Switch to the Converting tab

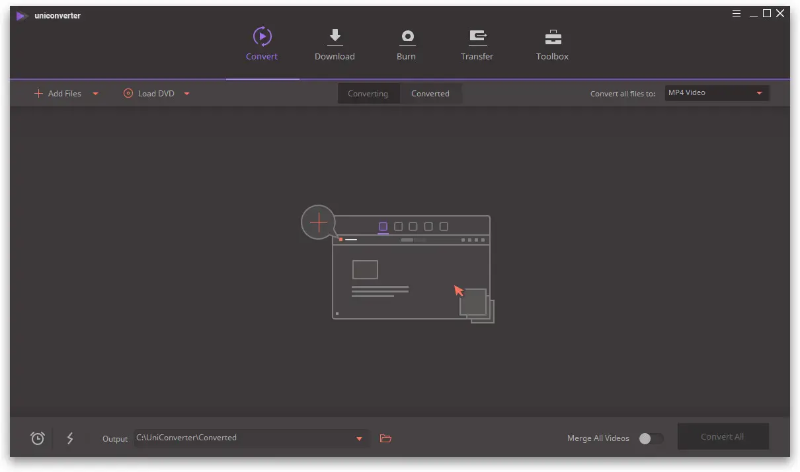[x=368, y=94]
